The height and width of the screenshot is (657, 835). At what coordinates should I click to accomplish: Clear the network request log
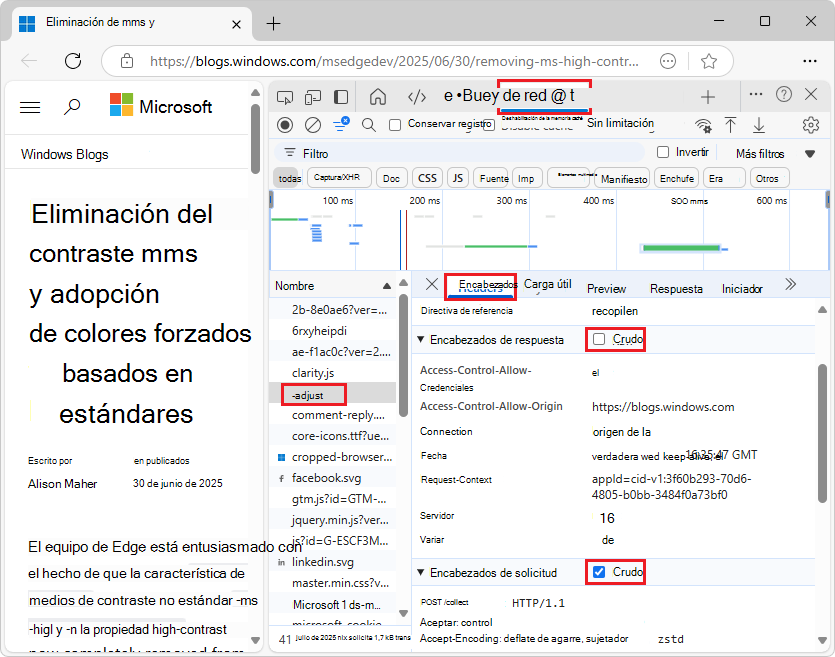(x=312, y=125)
